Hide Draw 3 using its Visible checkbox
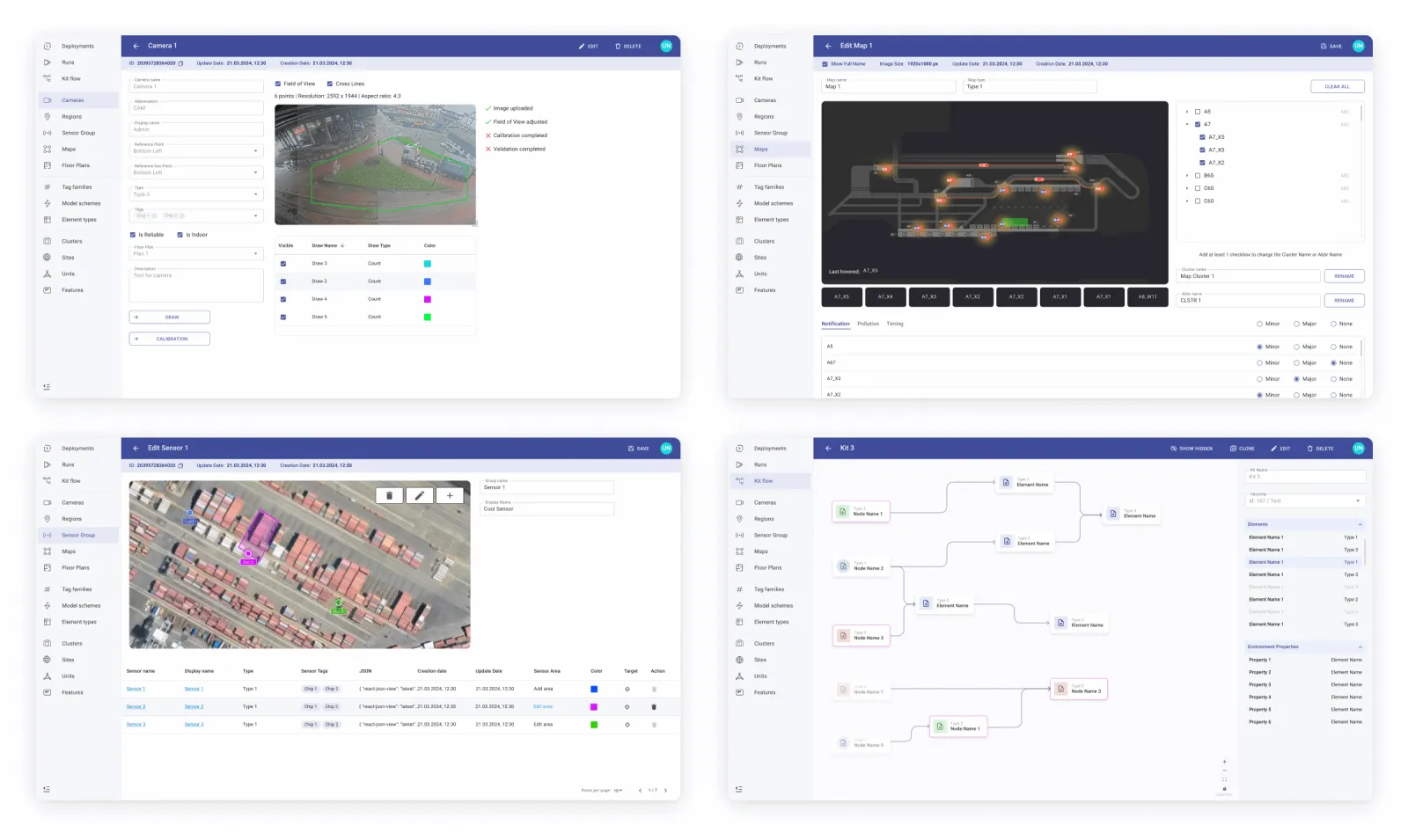Image resolution: width=1408 pixels, height=840 pixels. tap(283, 264)
